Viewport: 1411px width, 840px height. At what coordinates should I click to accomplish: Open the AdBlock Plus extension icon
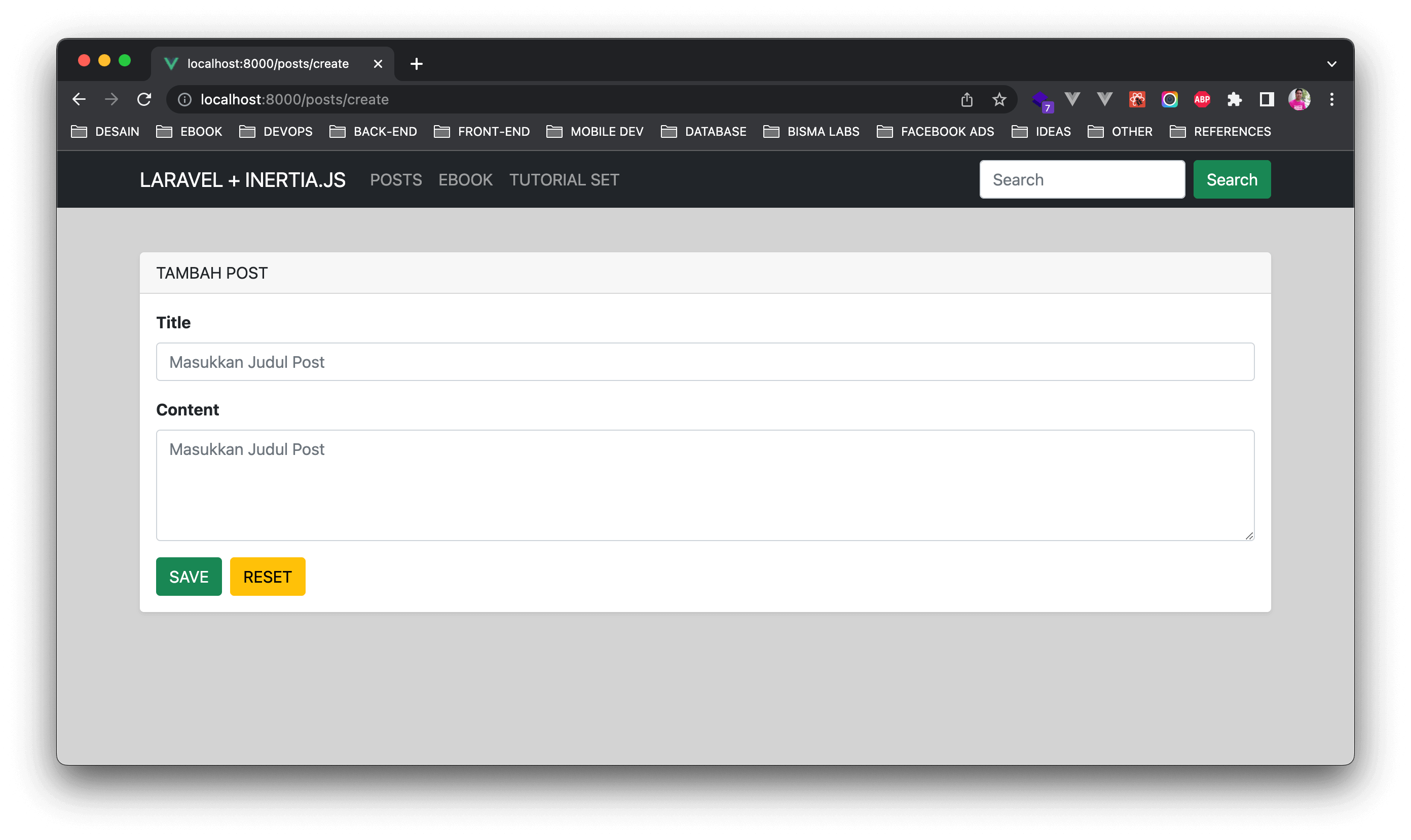(1202, 100)
